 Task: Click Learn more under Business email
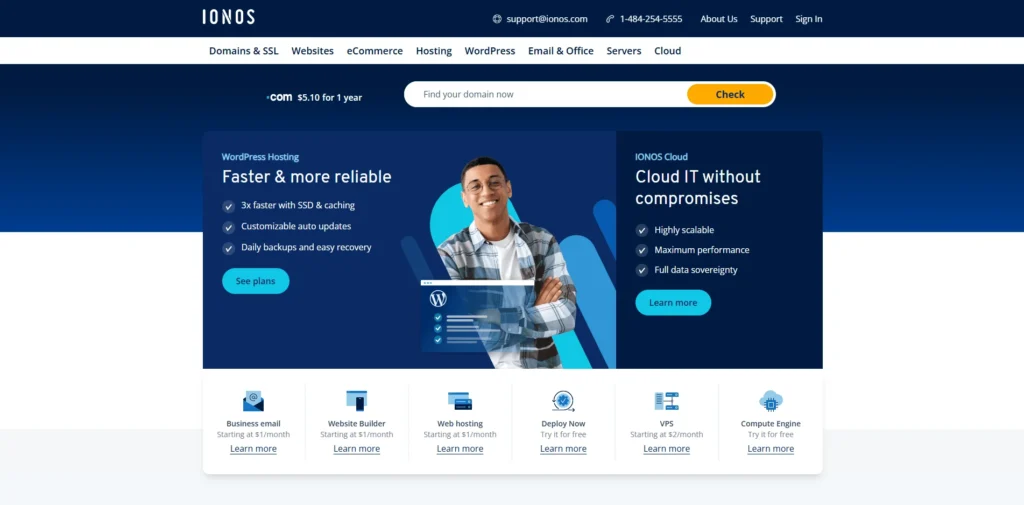253,449
